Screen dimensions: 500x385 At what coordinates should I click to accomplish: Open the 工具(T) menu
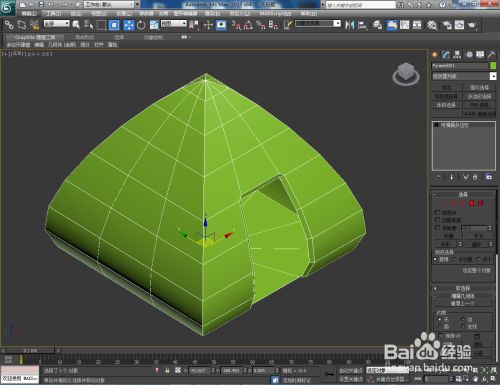(x=53, y=14)
